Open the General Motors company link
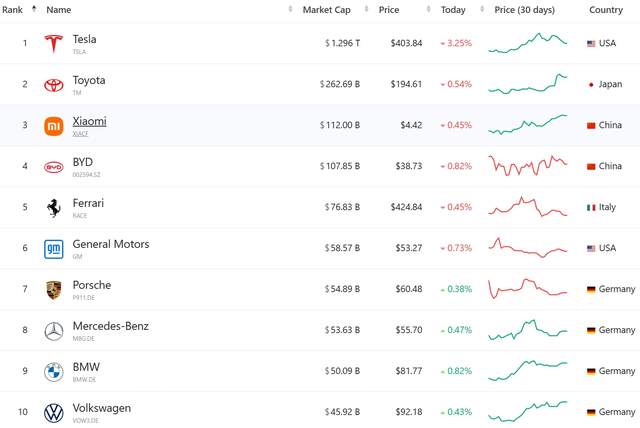The height and width of the screenshot is (428, 640). (111, 244)
